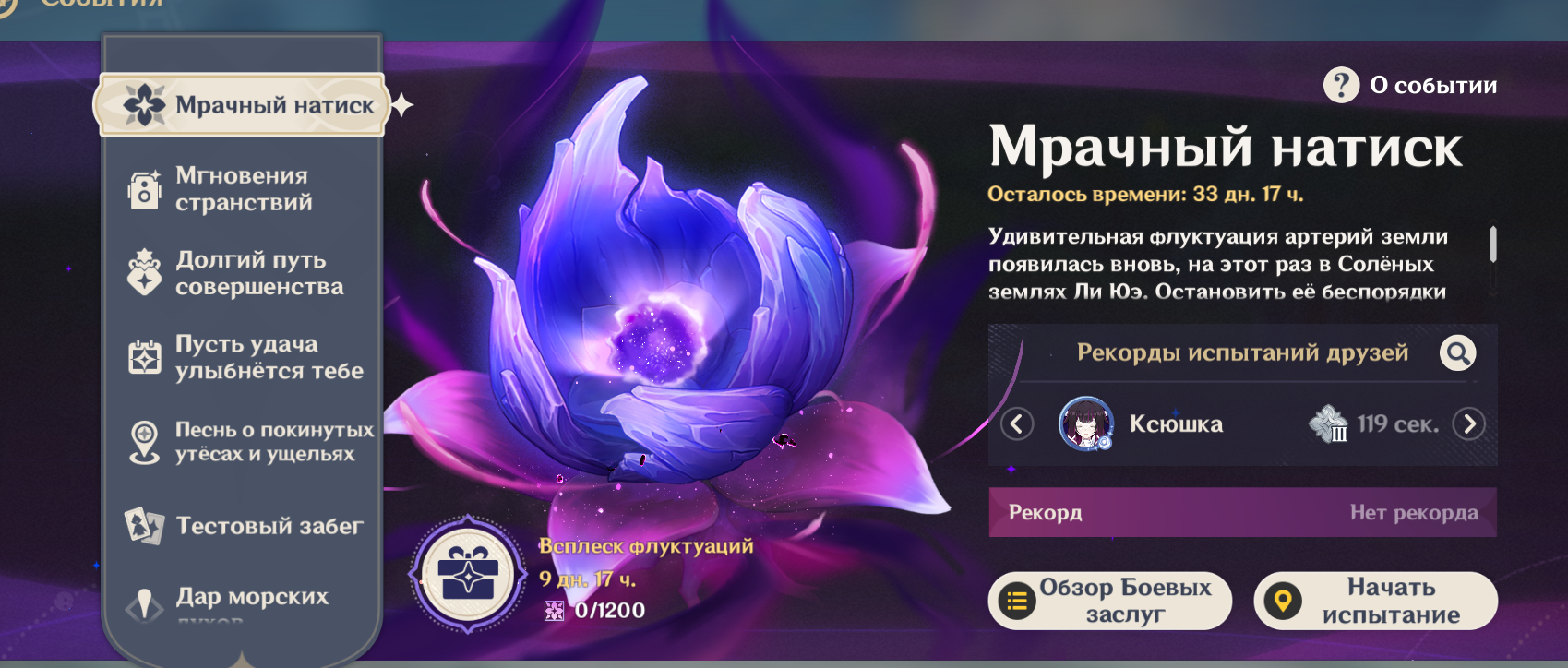Search friends' trial records with magnifier icon

[1458, 353]
